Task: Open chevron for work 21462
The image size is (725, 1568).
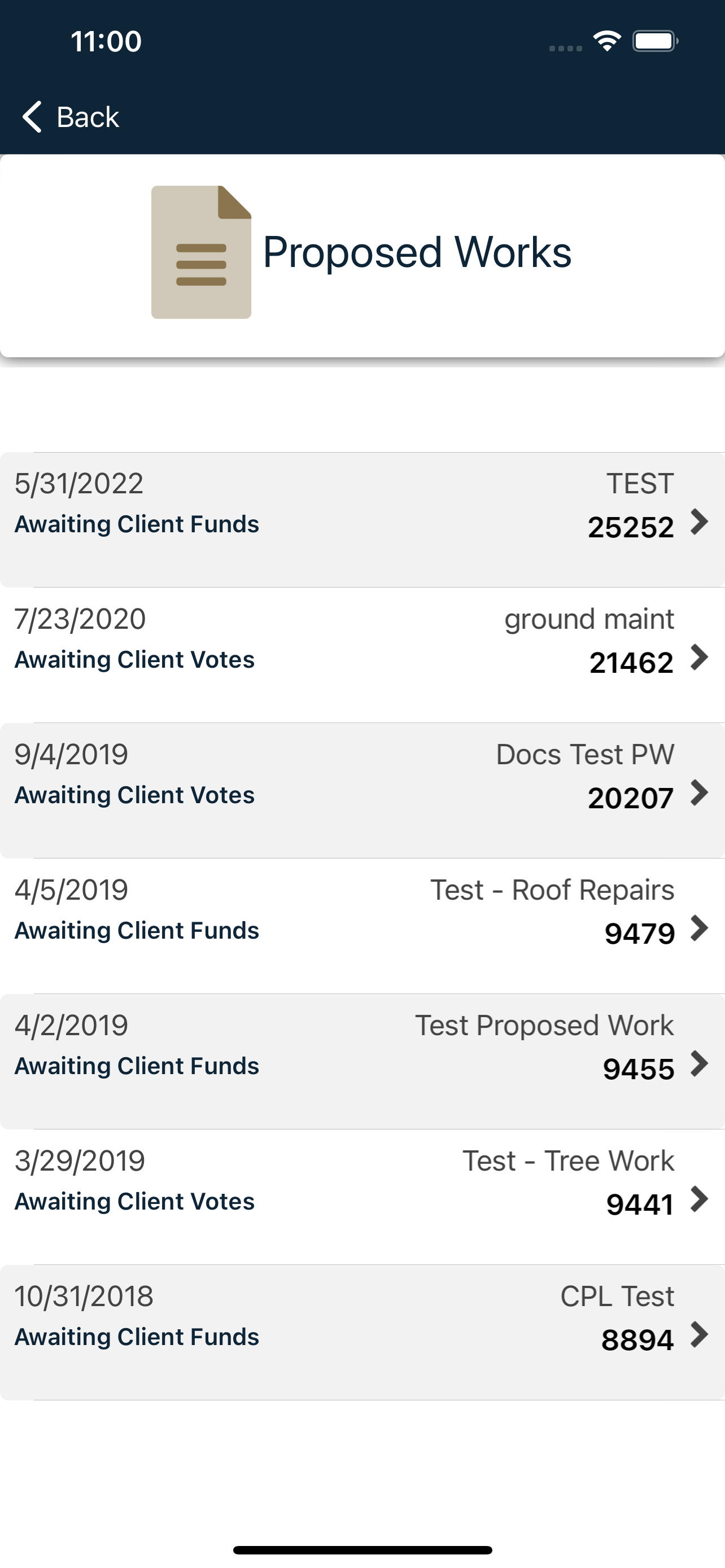Action: pyautogui.click(x=700, y=658)
